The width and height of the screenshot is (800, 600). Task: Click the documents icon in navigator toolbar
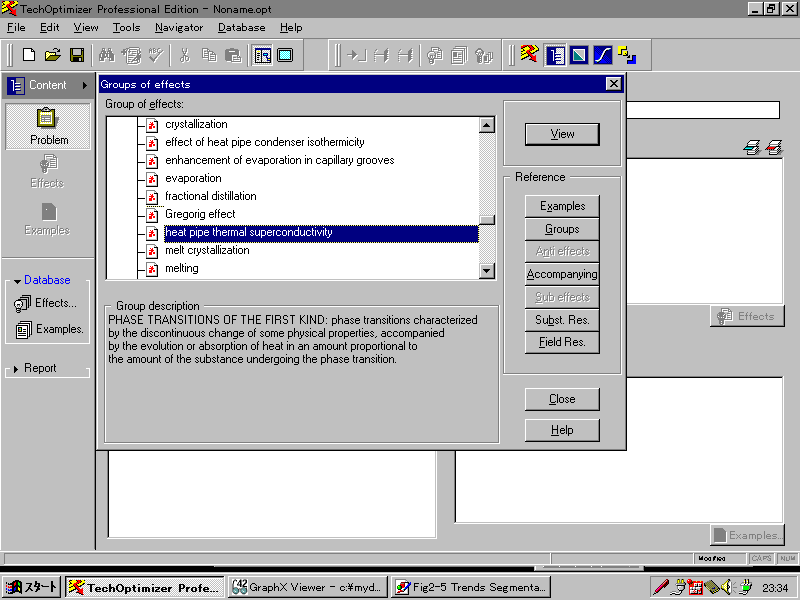(x=459, y=55)
